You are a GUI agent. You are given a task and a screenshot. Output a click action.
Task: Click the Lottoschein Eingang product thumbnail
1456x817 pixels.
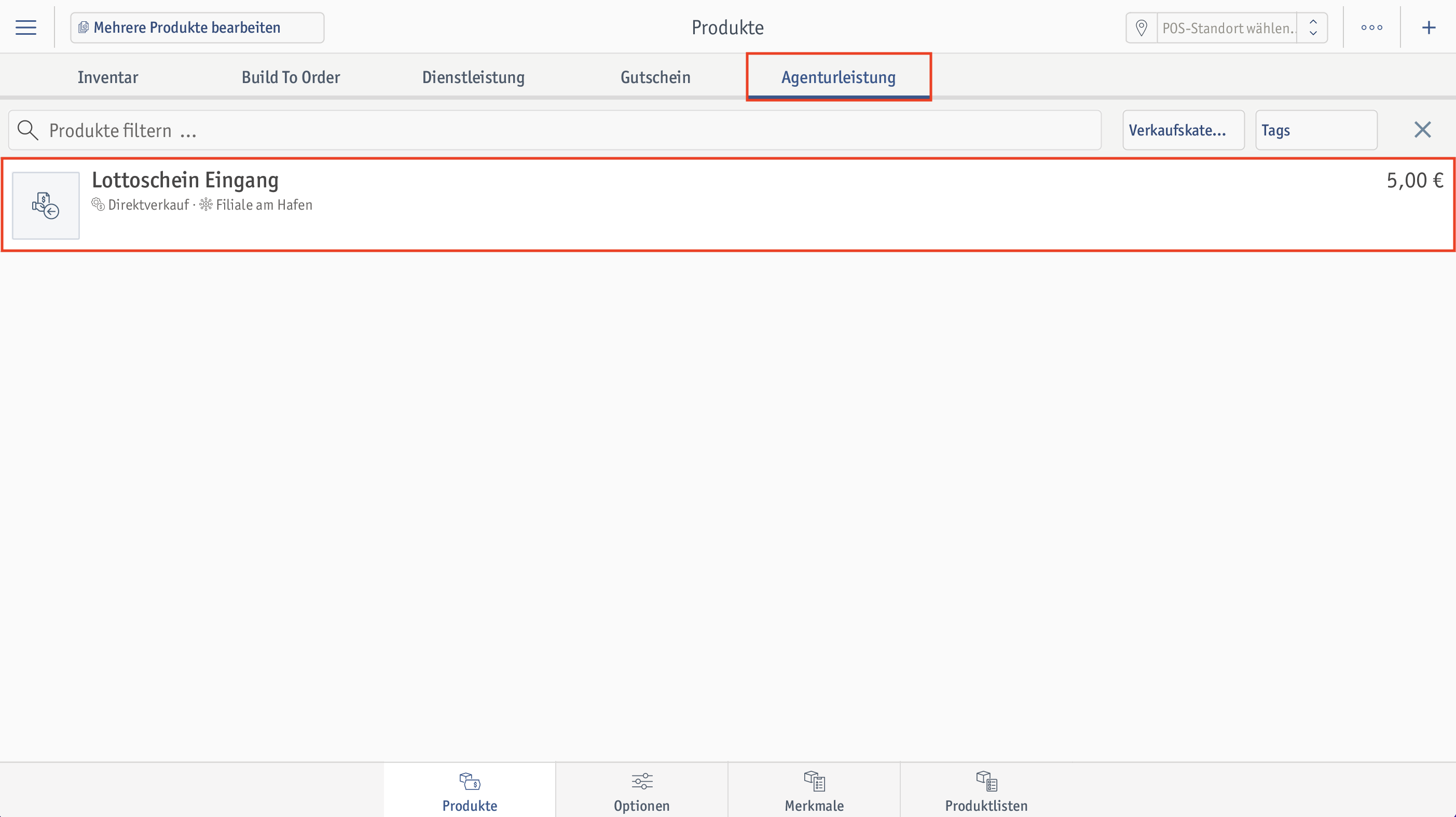pos(46,205)
